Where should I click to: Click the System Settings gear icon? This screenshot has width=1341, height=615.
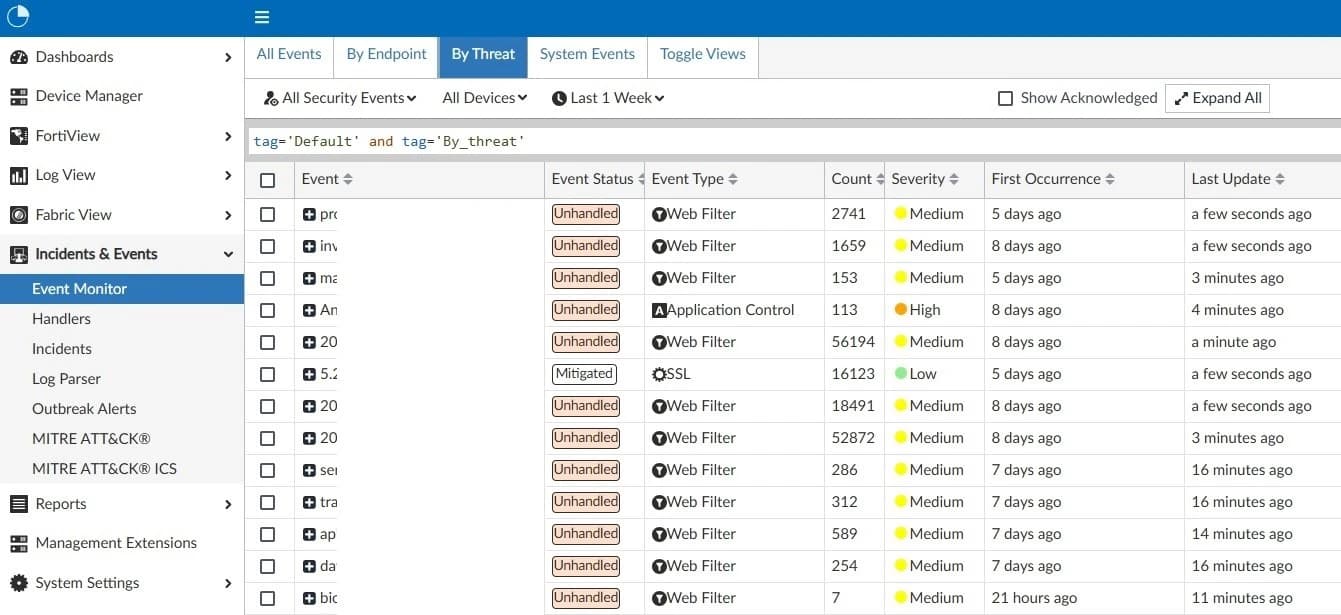18,583
